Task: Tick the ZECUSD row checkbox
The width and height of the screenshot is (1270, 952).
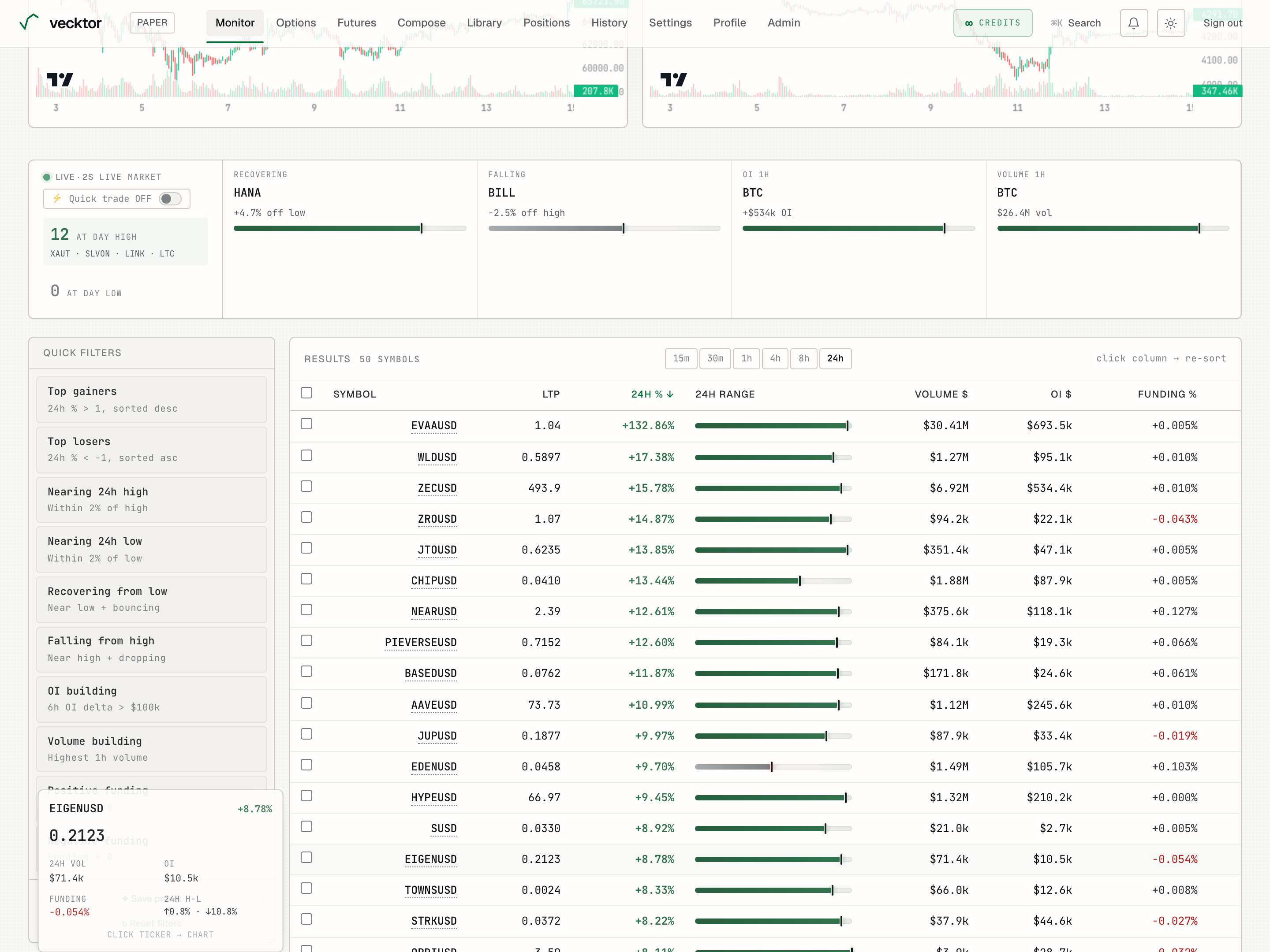Action: [306, 487]
